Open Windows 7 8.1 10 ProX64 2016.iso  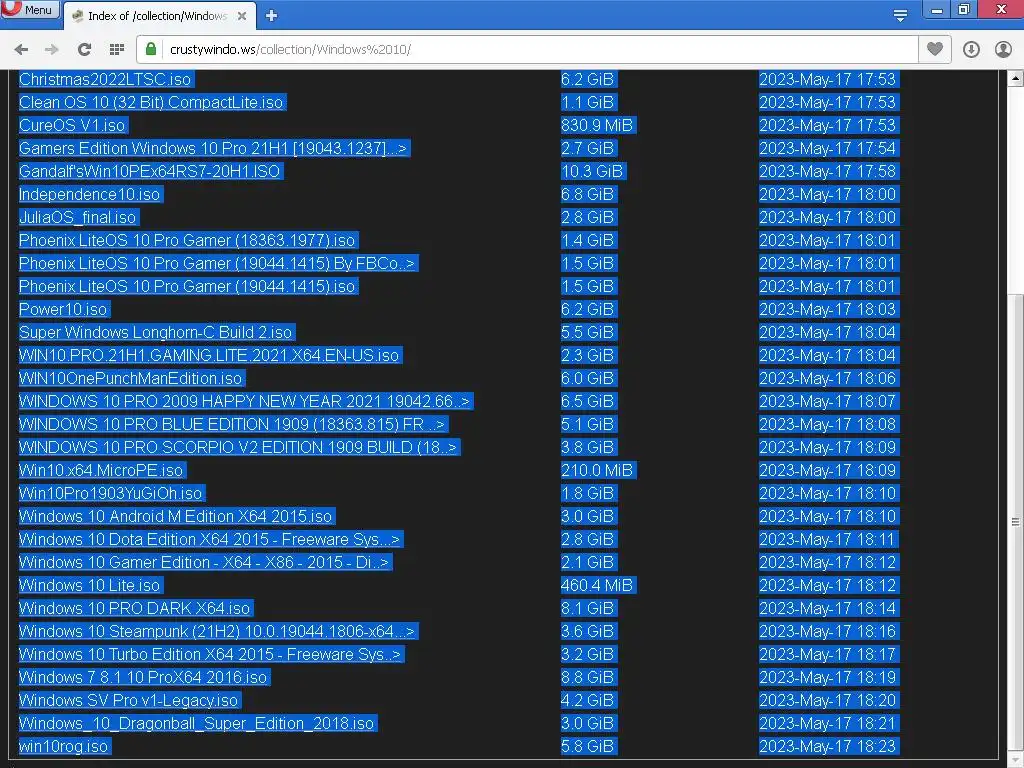(143, 677)
